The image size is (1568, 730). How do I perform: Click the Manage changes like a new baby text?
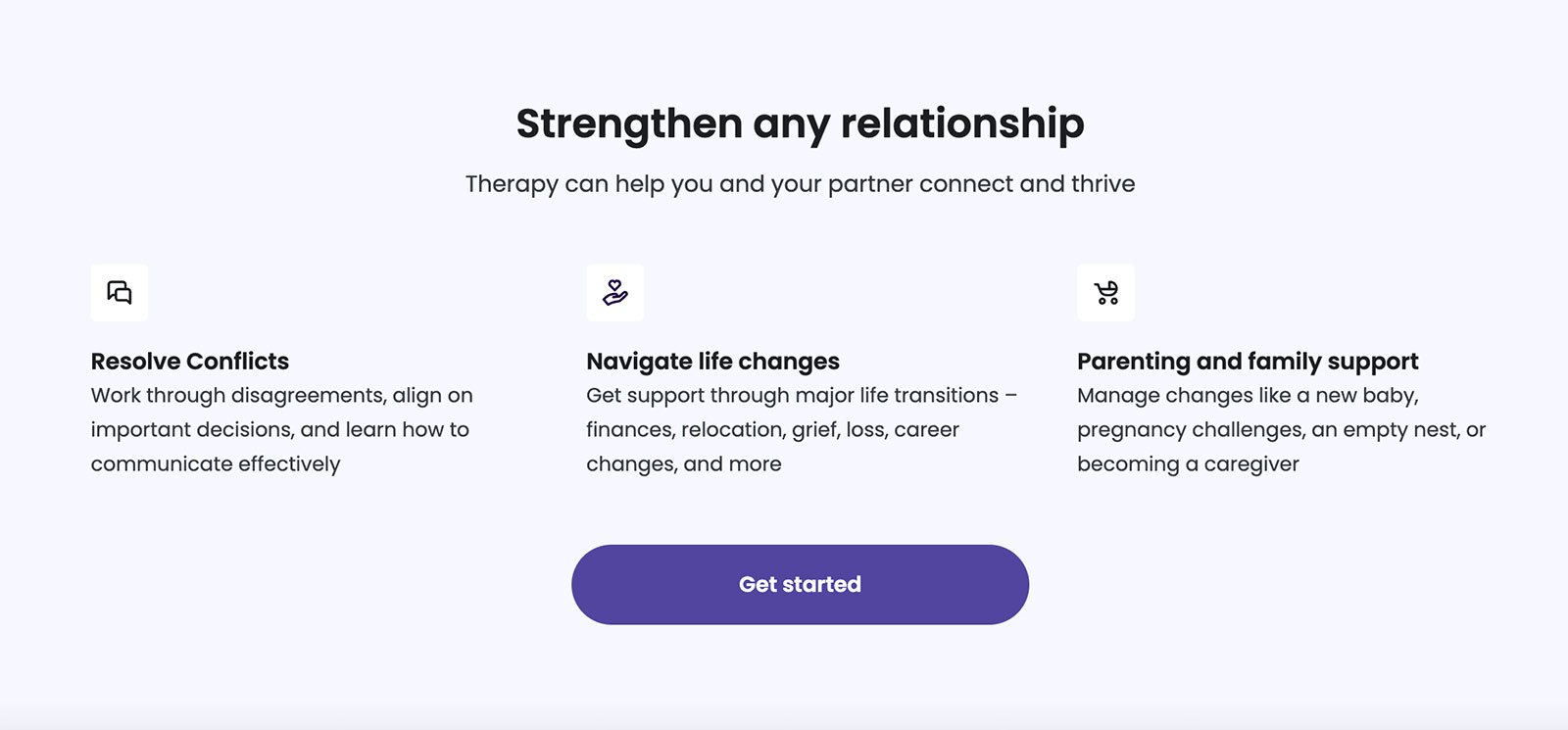point(1282,429)
